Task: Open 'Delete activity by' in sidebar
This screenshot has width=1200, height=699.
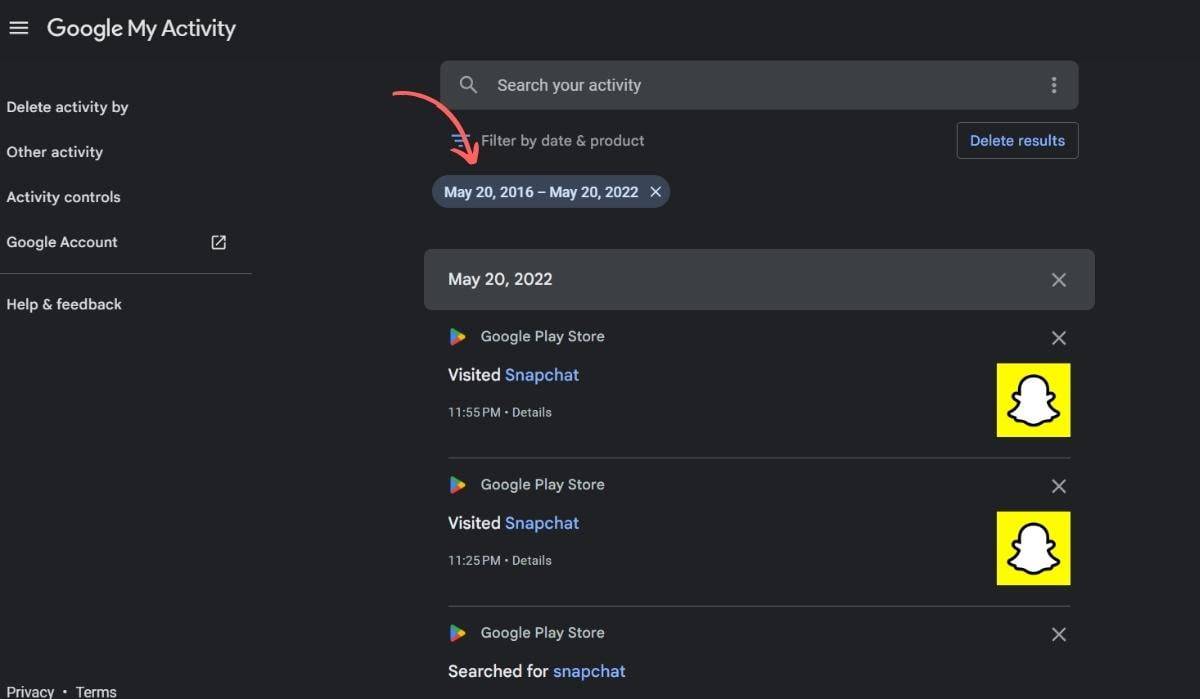Action: coord(67,107)
